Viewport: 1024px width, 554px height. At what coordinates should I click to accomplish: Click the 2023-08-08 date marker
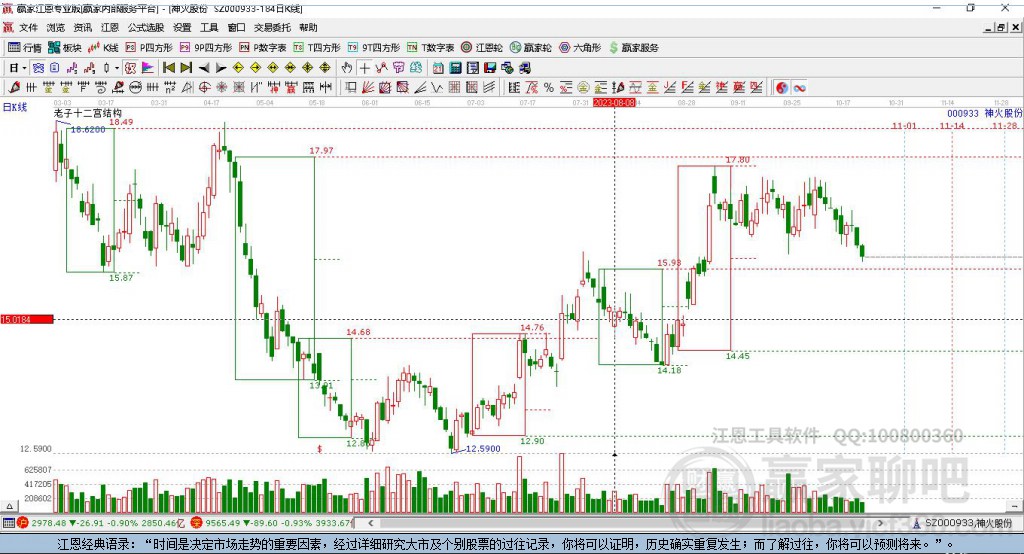614,103
